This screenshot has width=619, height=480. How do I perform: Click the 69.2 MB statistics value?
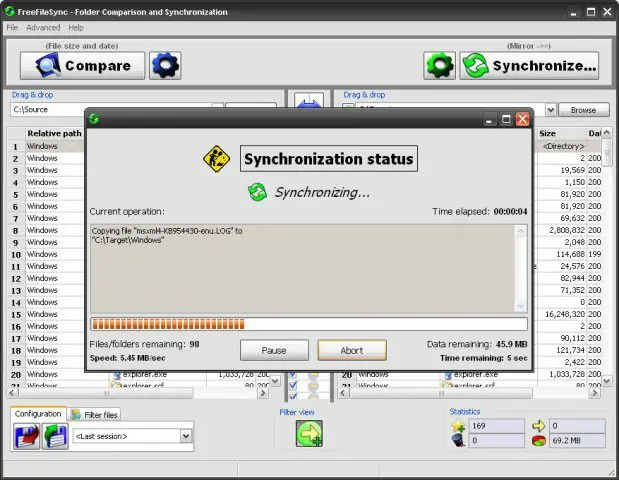(x=578, y=441)
